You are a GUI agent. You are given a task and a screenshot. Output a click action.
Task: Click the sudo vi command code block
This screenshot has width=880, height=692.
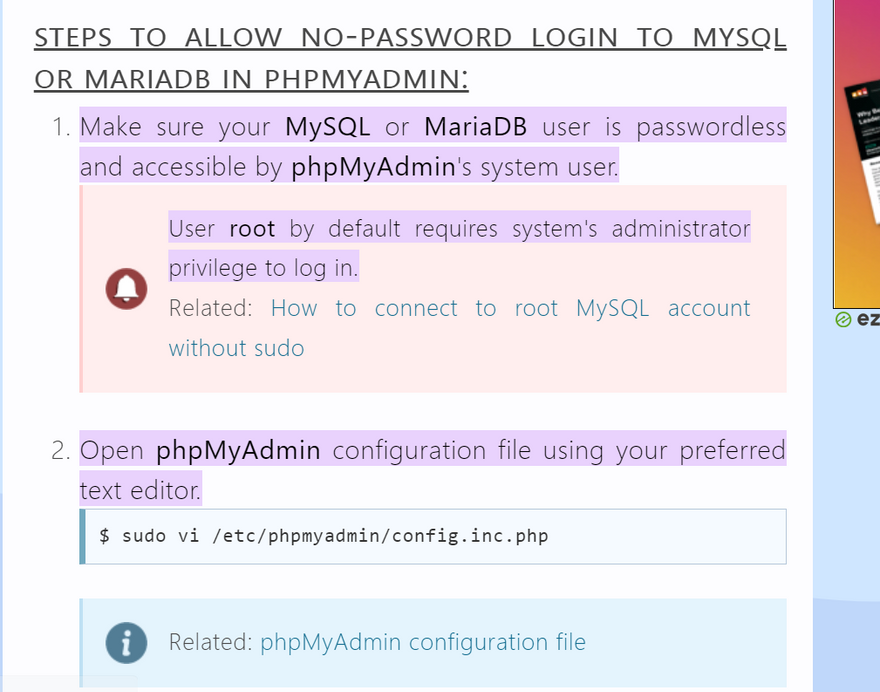tap(433, 536)
